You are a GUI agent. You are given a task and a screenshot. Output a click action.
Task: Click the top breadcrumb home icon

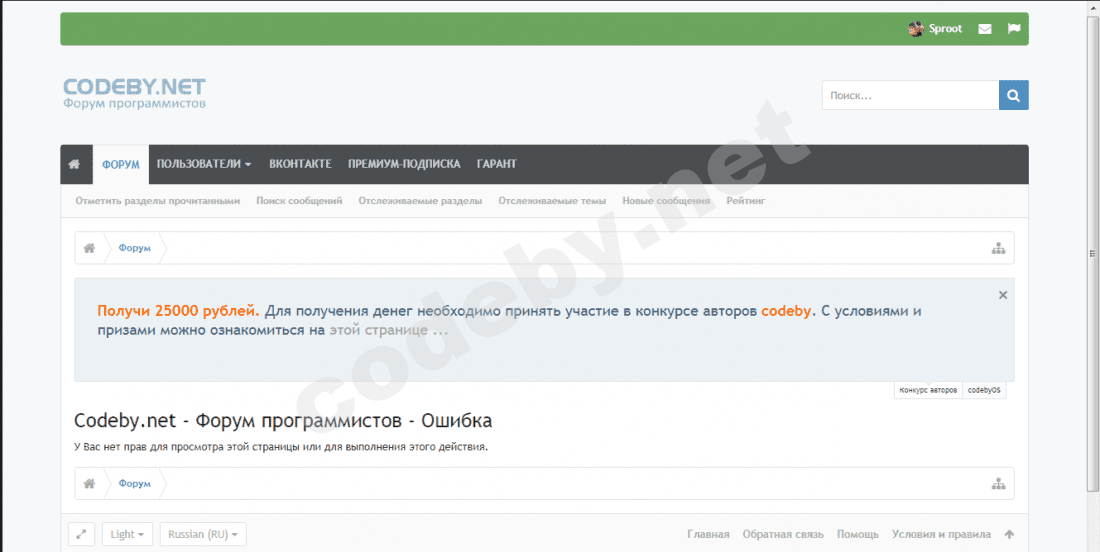point(89,248)
